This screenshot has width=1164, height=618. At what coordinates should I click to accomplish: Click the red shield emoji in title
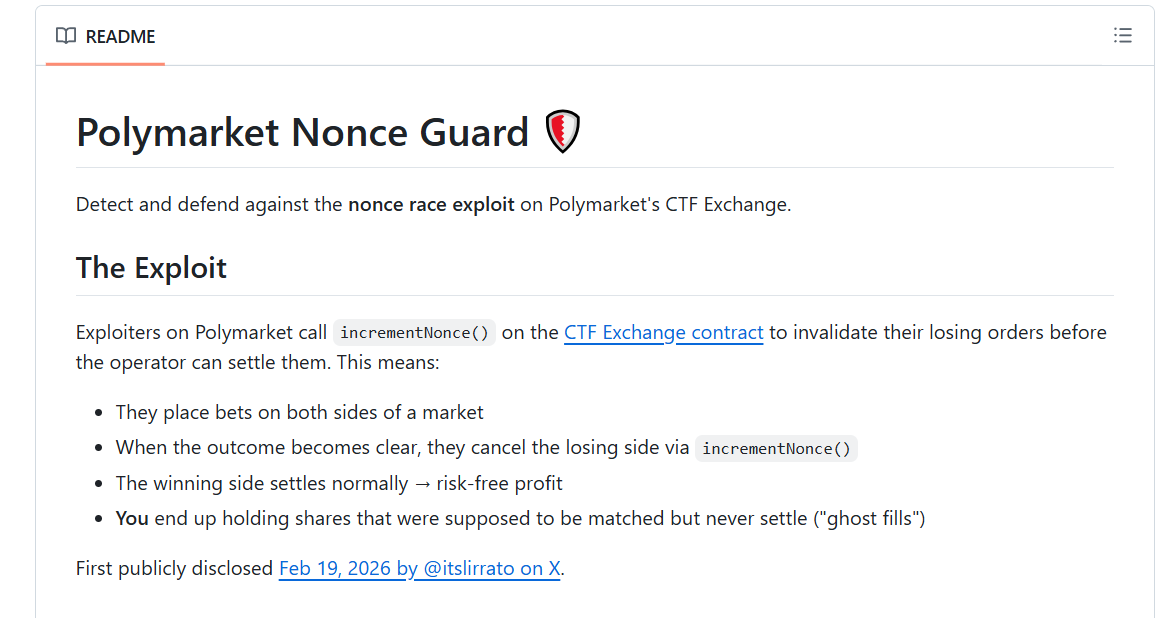coord(563,131)
